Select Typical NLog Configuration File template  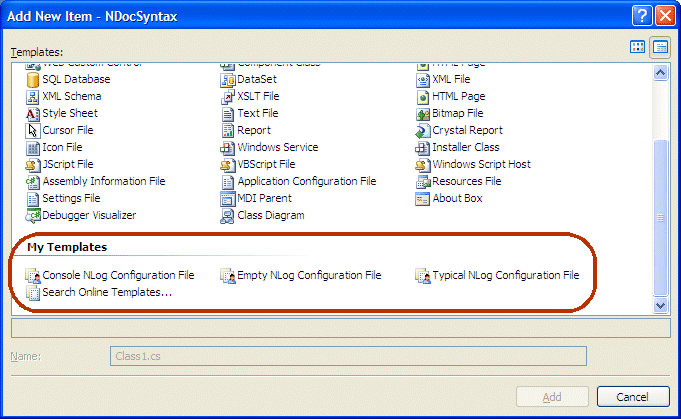tap(505, 275)
